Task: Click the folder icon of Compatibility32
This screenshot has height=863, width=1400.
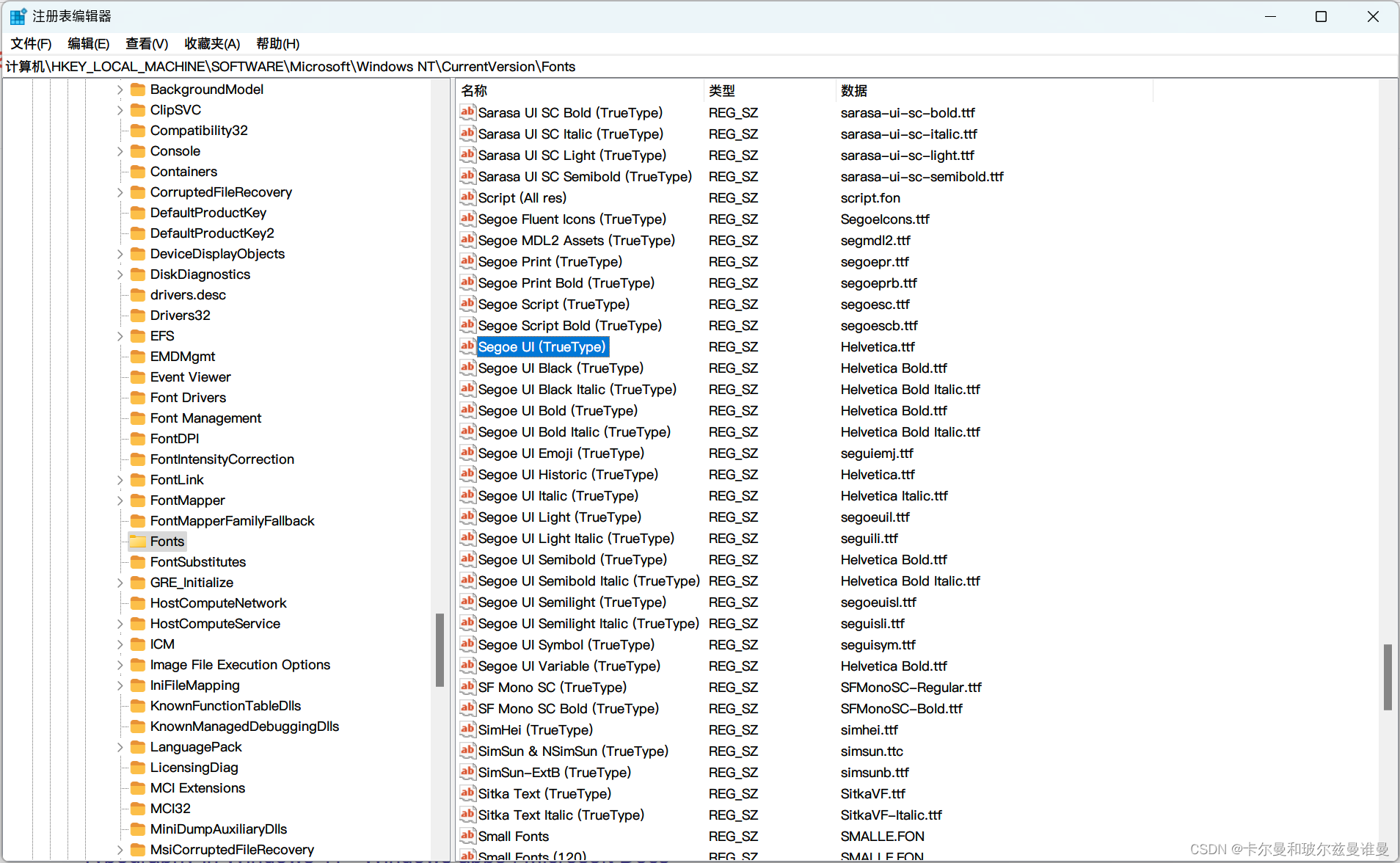Action: coord(138,131)
